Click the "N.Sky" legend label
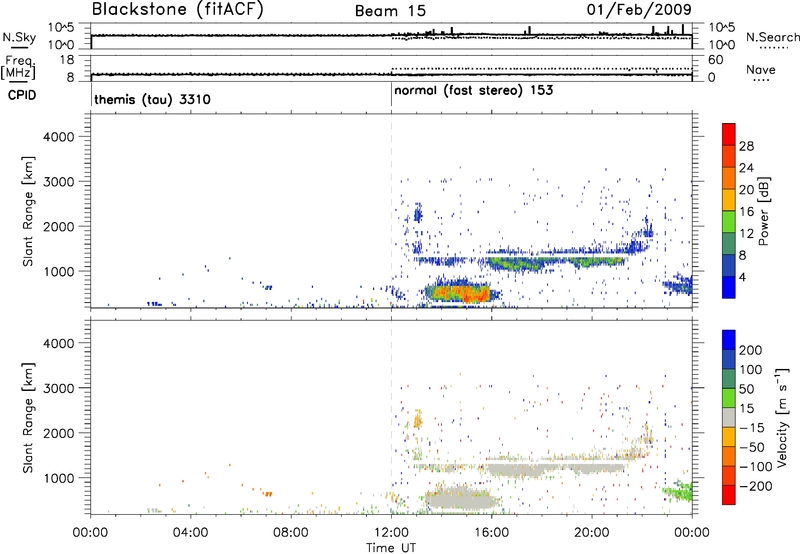Viewport: 800px width, 554px height. point(19,37)
